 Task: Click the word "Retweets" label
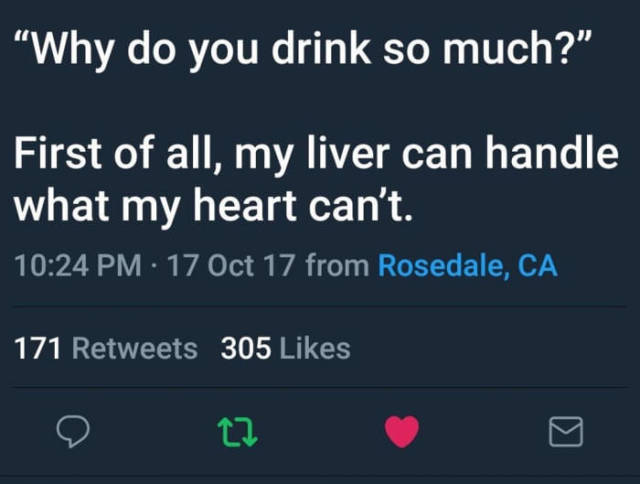tap(135, 348)
